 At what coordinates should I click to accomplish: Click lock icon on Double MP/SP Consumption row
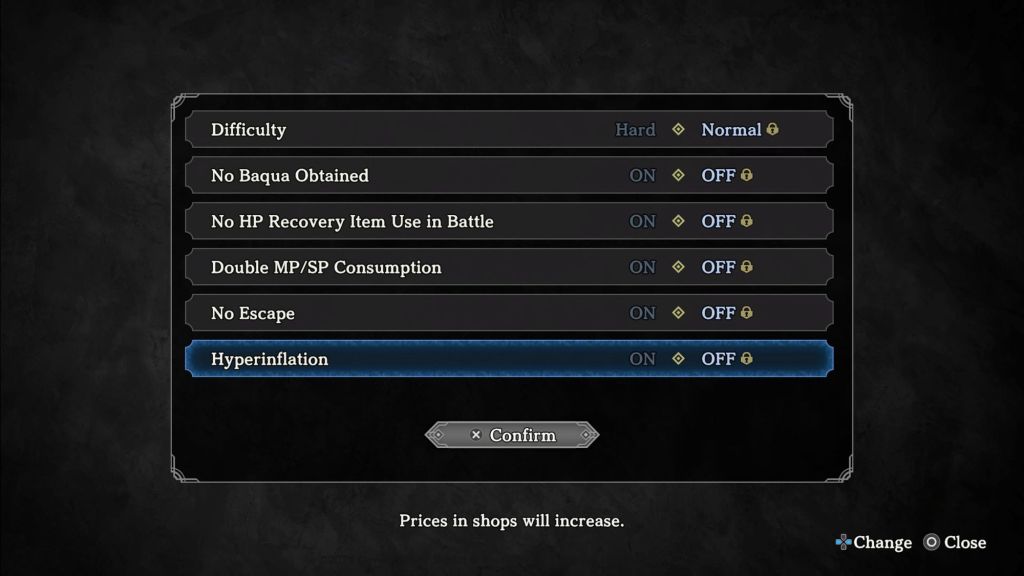(746, 268)
